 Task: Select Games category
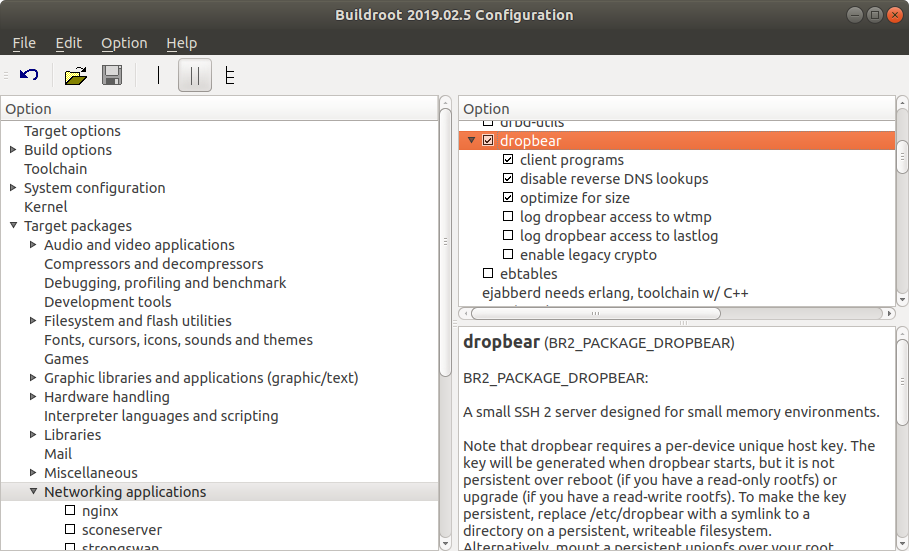coord(67,359)
